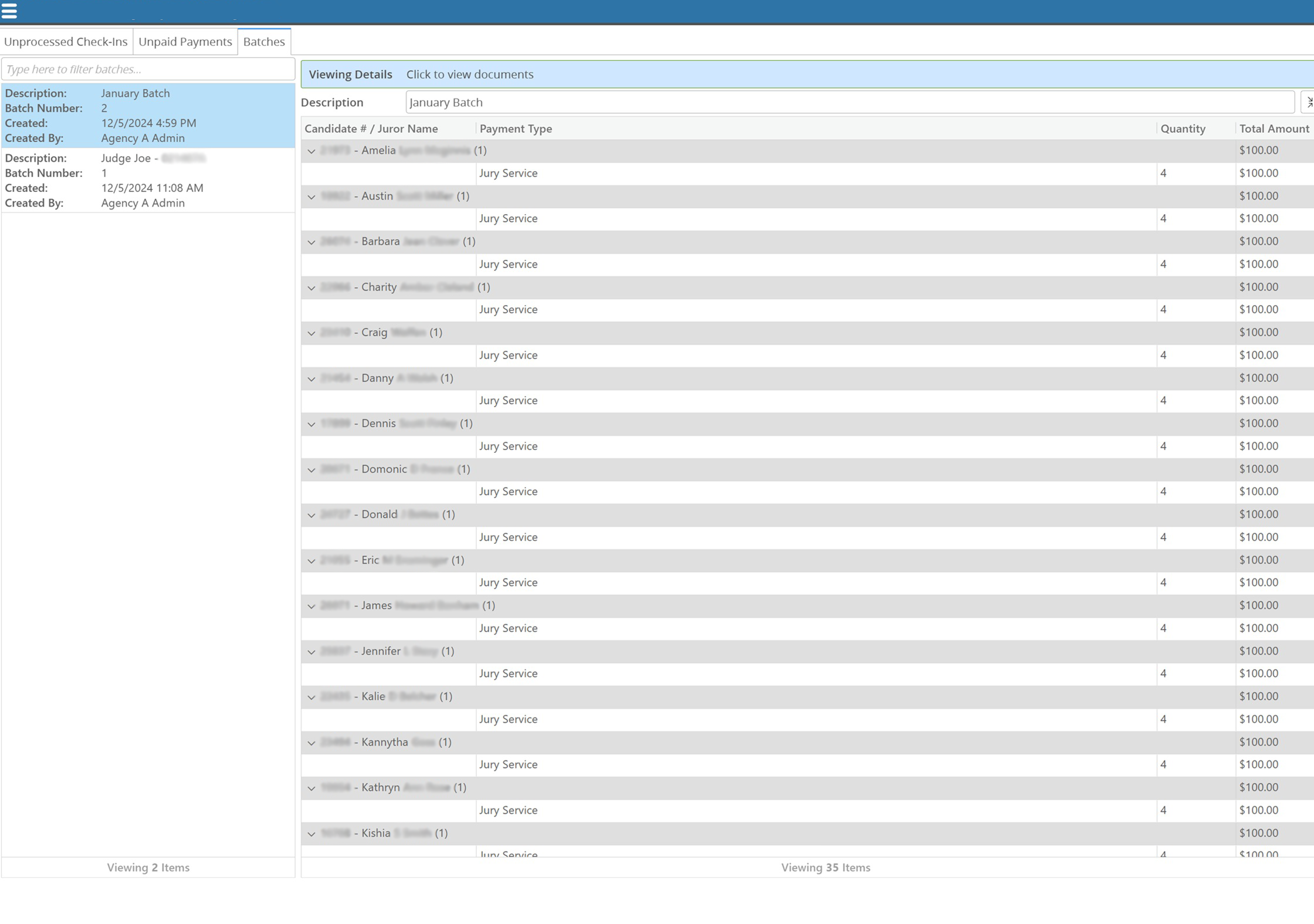Toggle the Eric juror row chevron
This screenshot has width=1314, height=924.
[311, 561]
